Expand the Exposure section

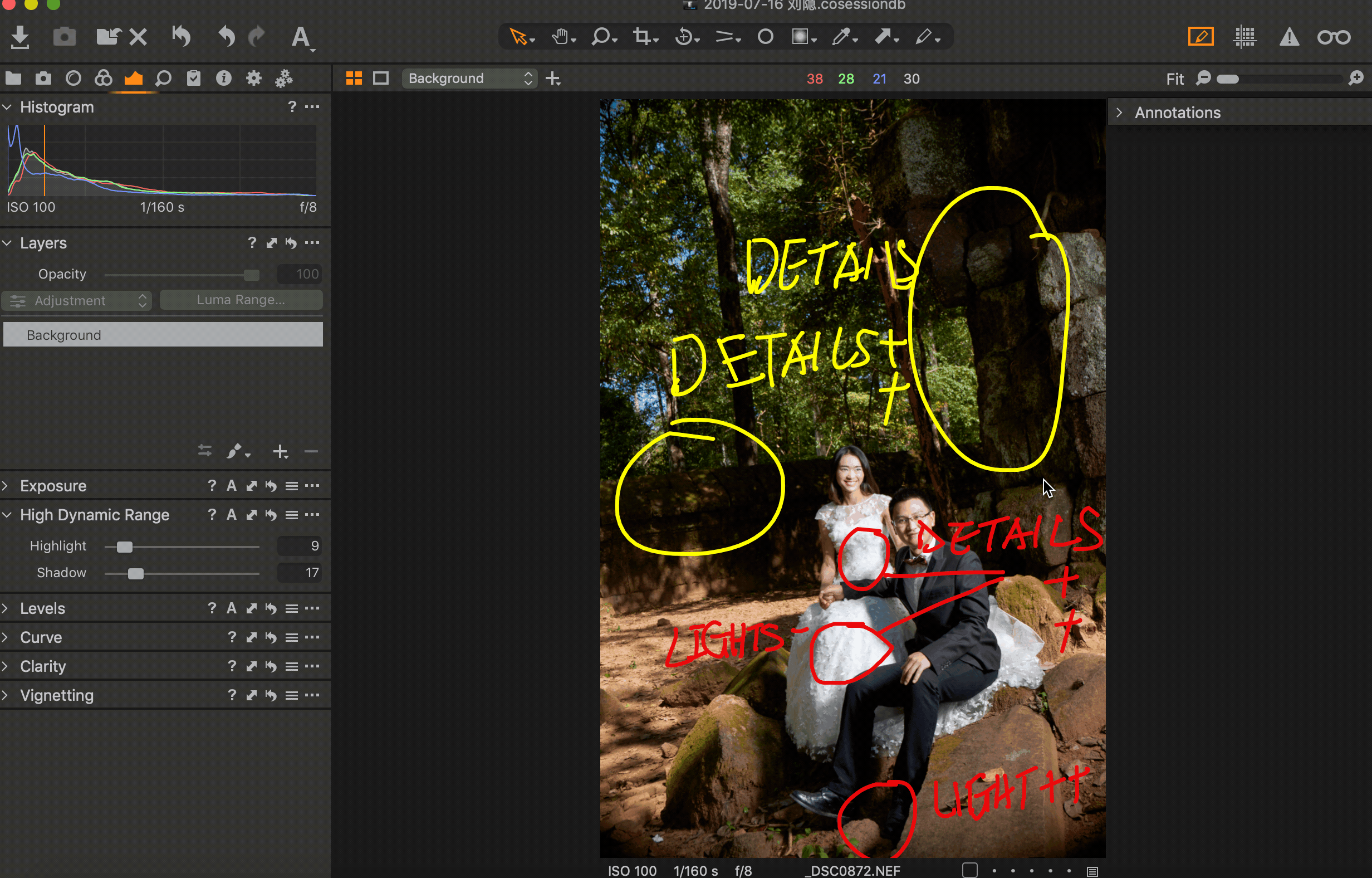coord(9,485)
